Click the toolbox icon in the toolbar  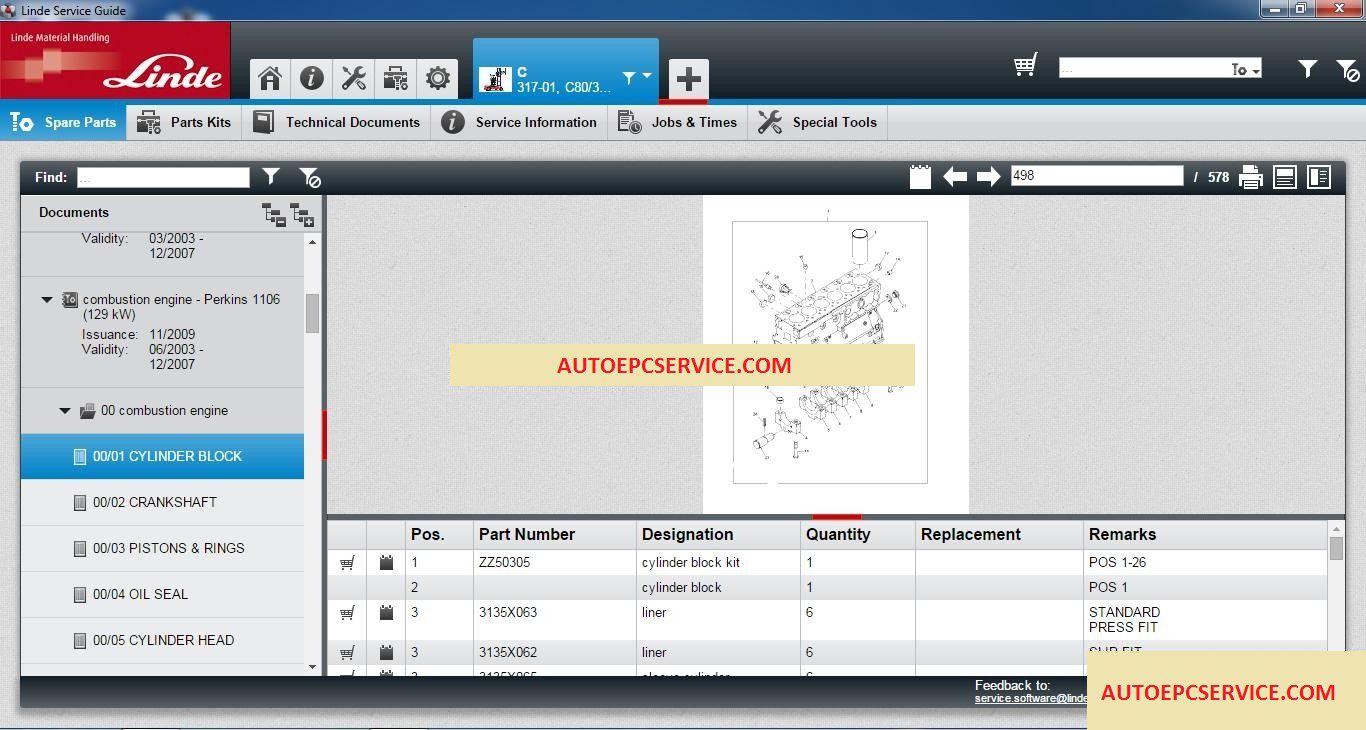pyautogui.click(x=395, y=78)
